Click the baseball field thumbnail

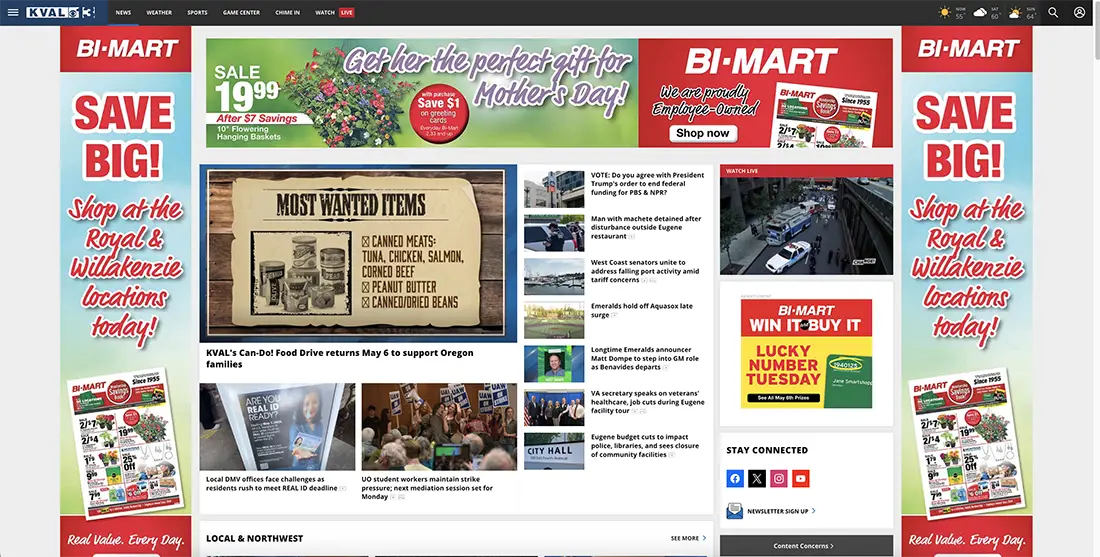554,320
